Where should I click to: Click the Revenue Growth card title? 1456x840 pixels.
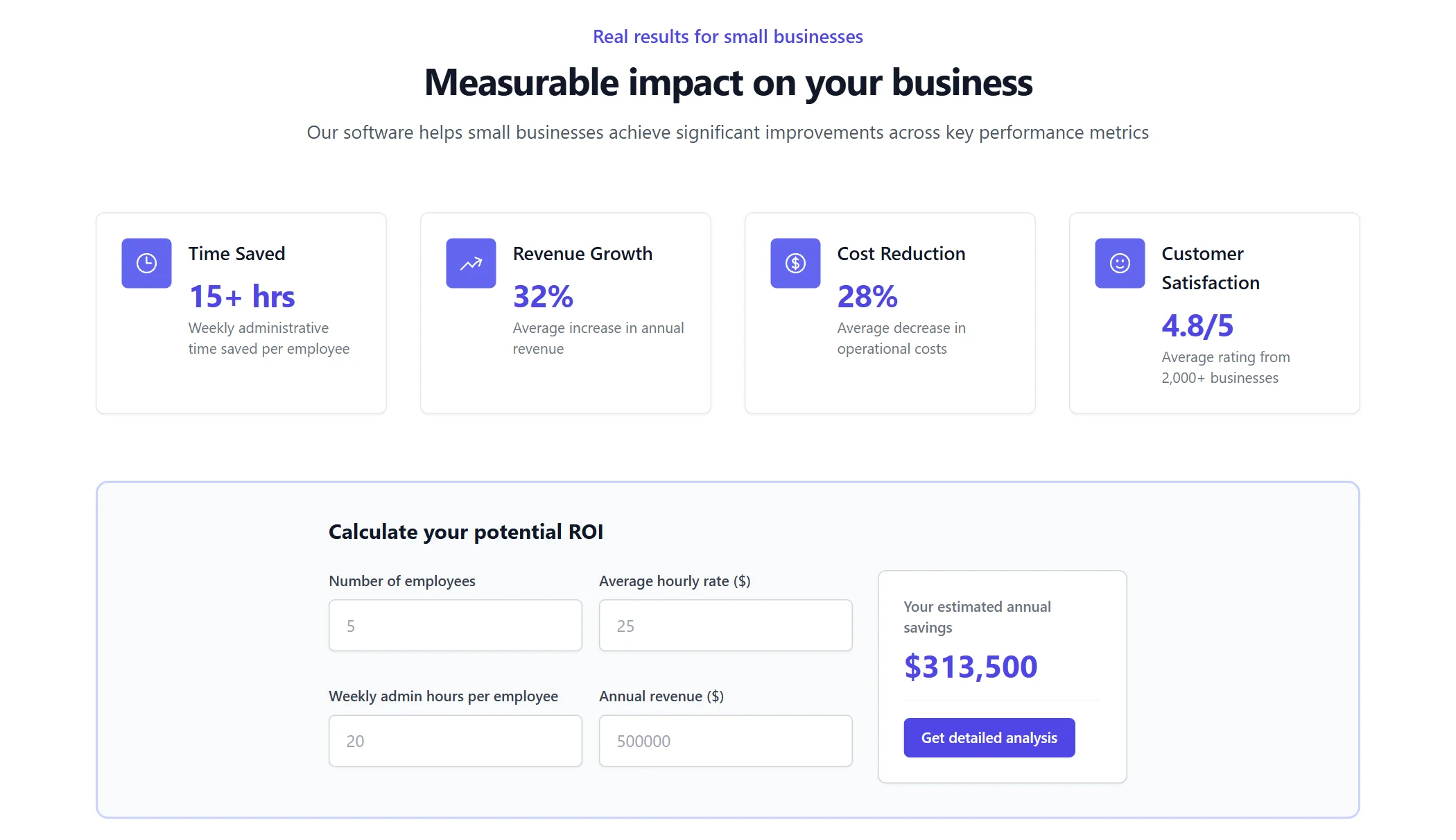click(x=582, y=254)
